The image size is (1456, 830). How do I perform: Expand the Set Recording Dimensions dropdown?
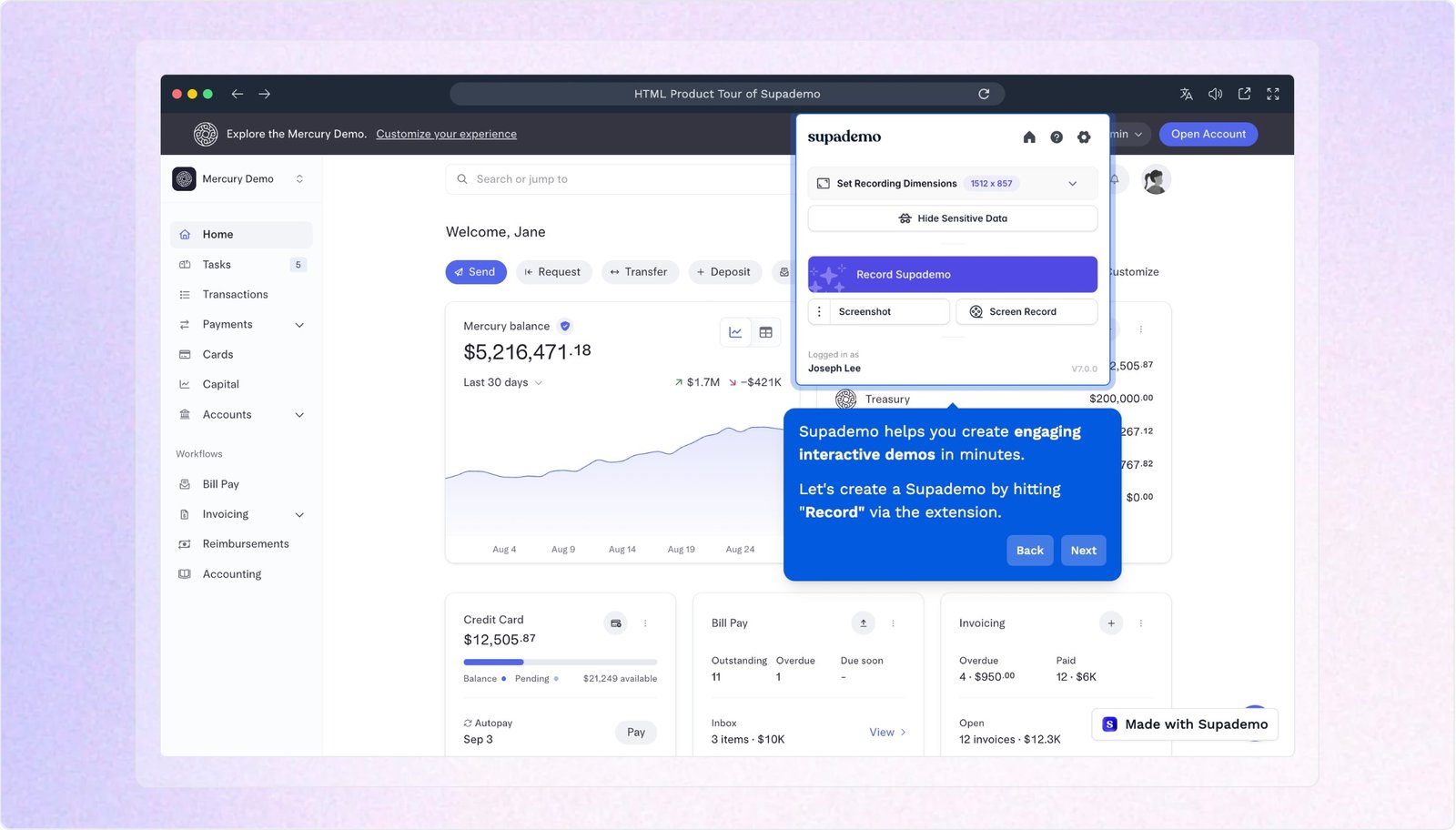point(1072,184)
